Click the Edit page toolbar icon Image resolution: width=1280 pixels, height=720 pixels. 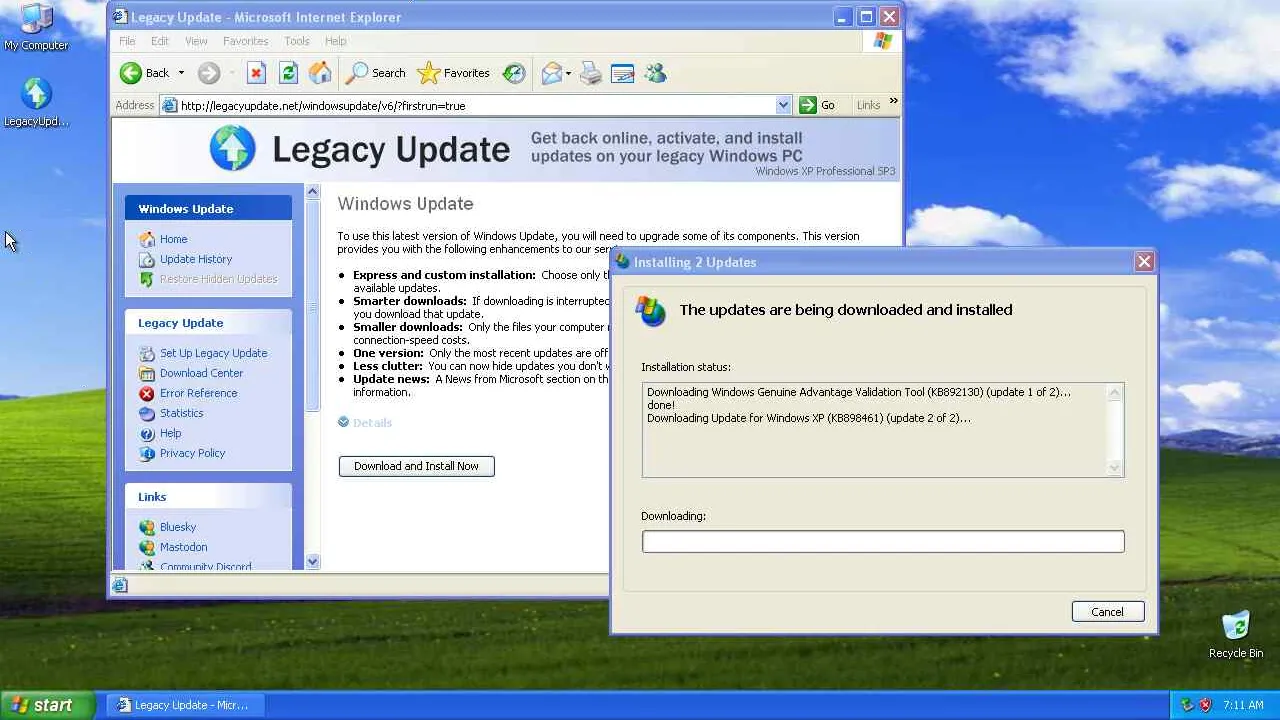(623, 73)
